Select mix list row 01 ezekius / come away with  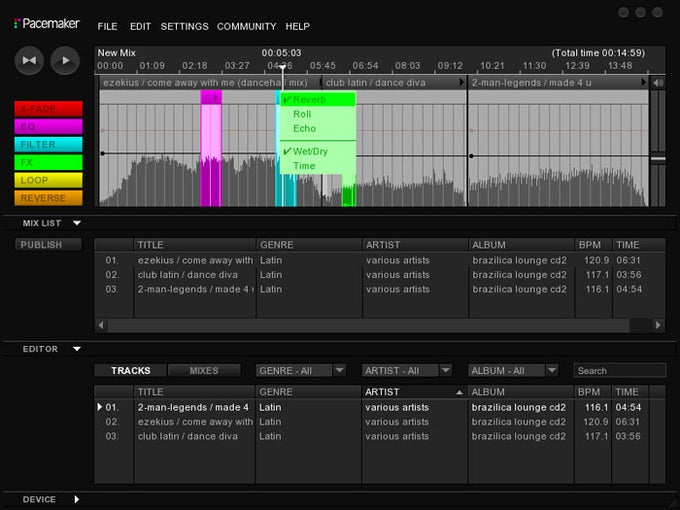point(379,260)
